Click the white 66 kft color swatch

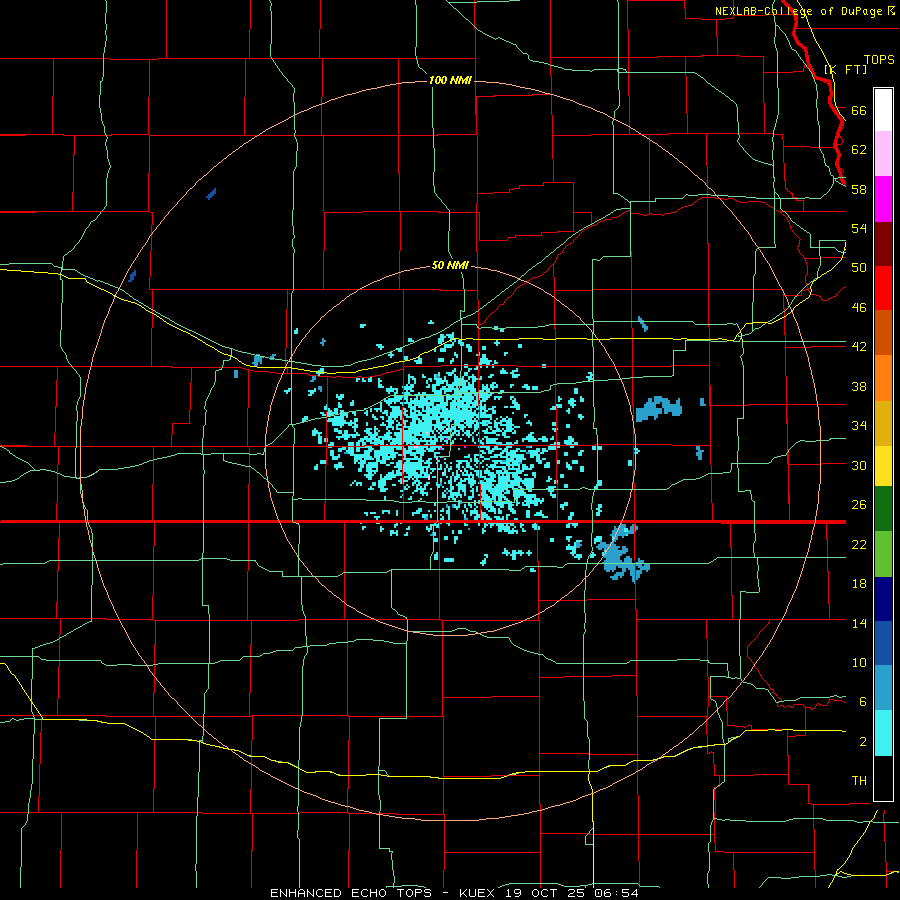[883, 110]
